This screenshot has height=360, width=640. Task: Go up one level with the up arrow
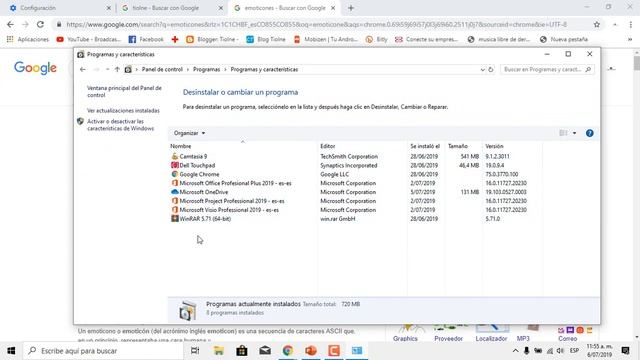coord(117,69)
